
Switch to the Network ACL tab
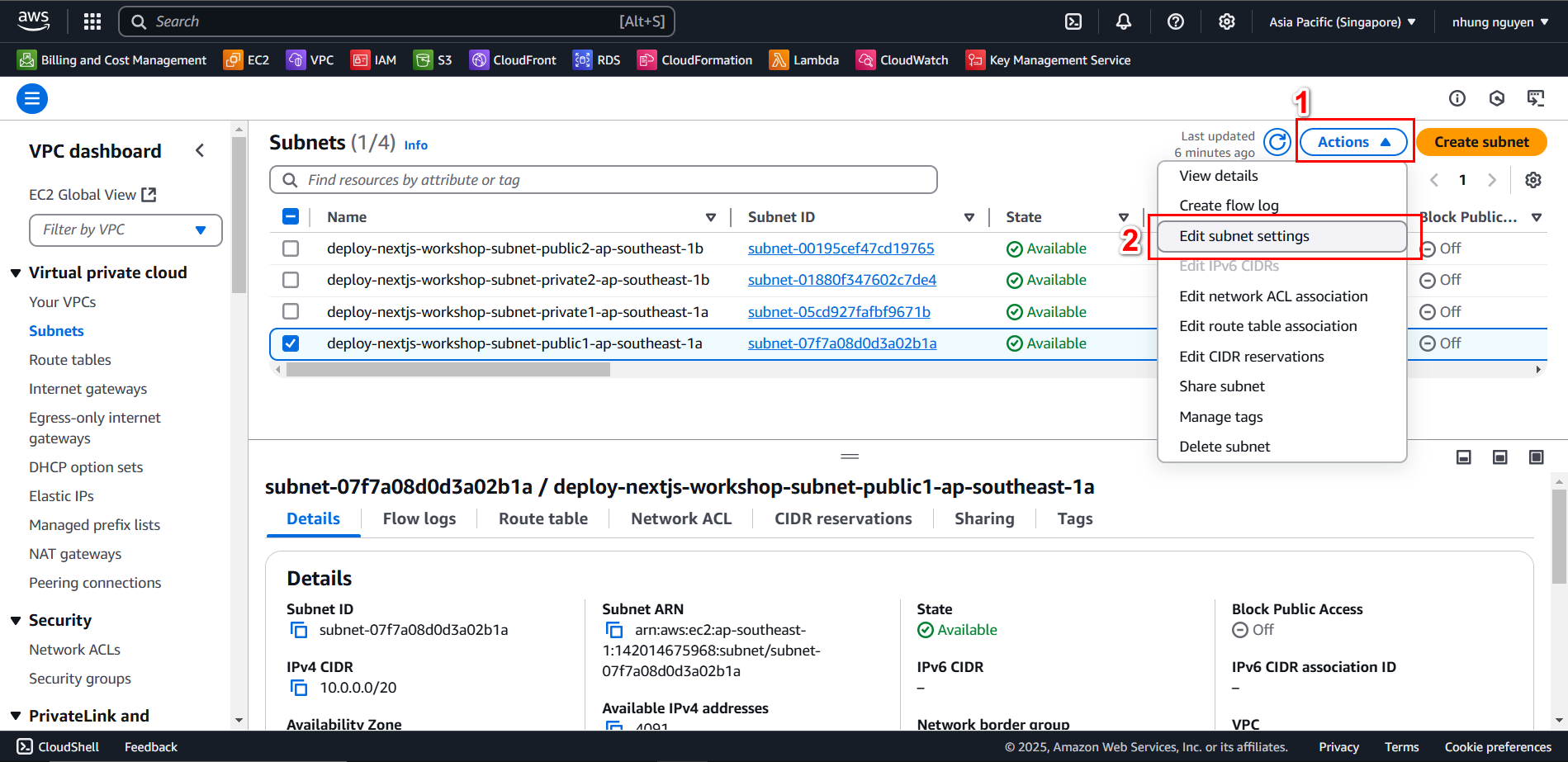point(681,518)
